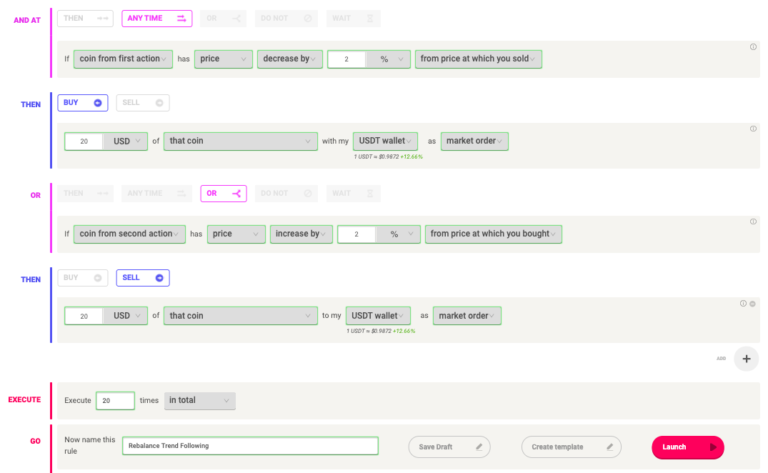Screen dimensions: 768x473
Task: Select SELL in the first THEN action
Action: 143,103
